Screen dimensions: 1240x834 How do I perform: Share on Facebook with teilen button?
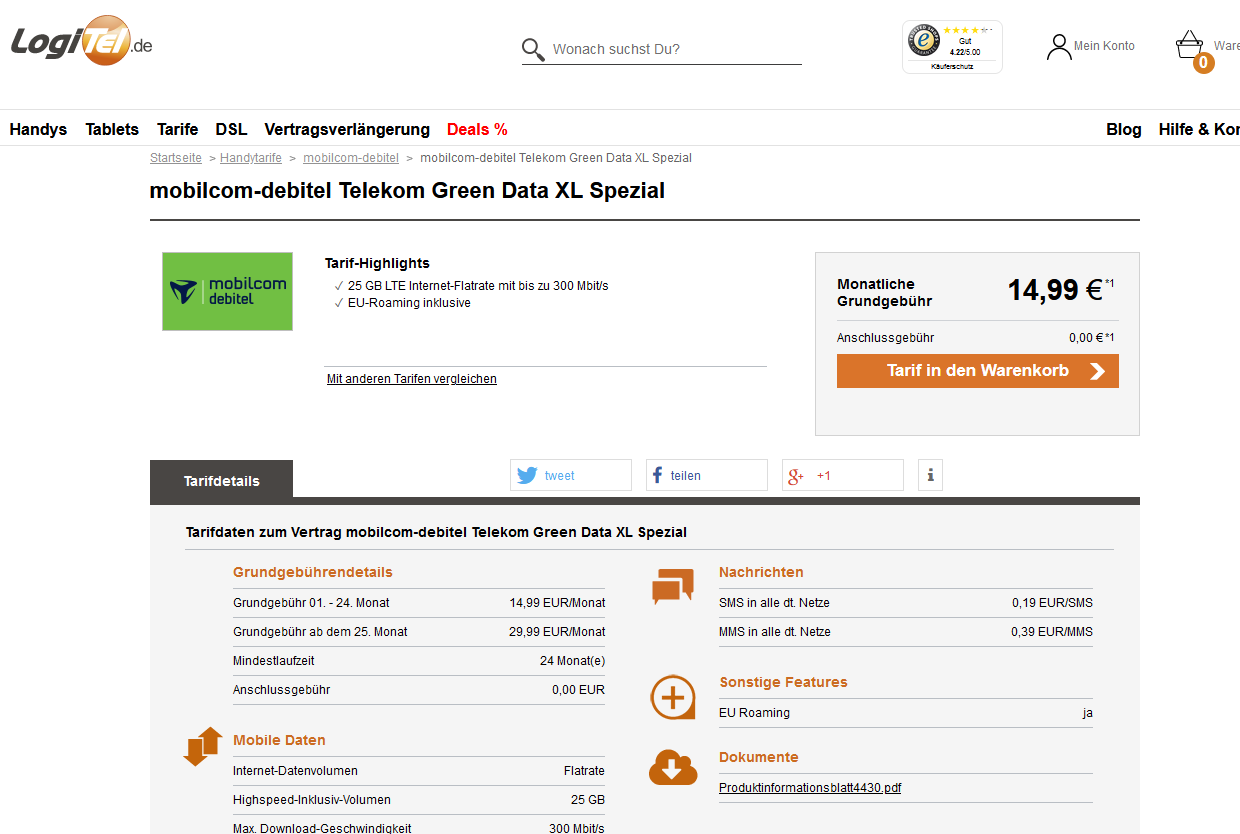pos(706,475)
